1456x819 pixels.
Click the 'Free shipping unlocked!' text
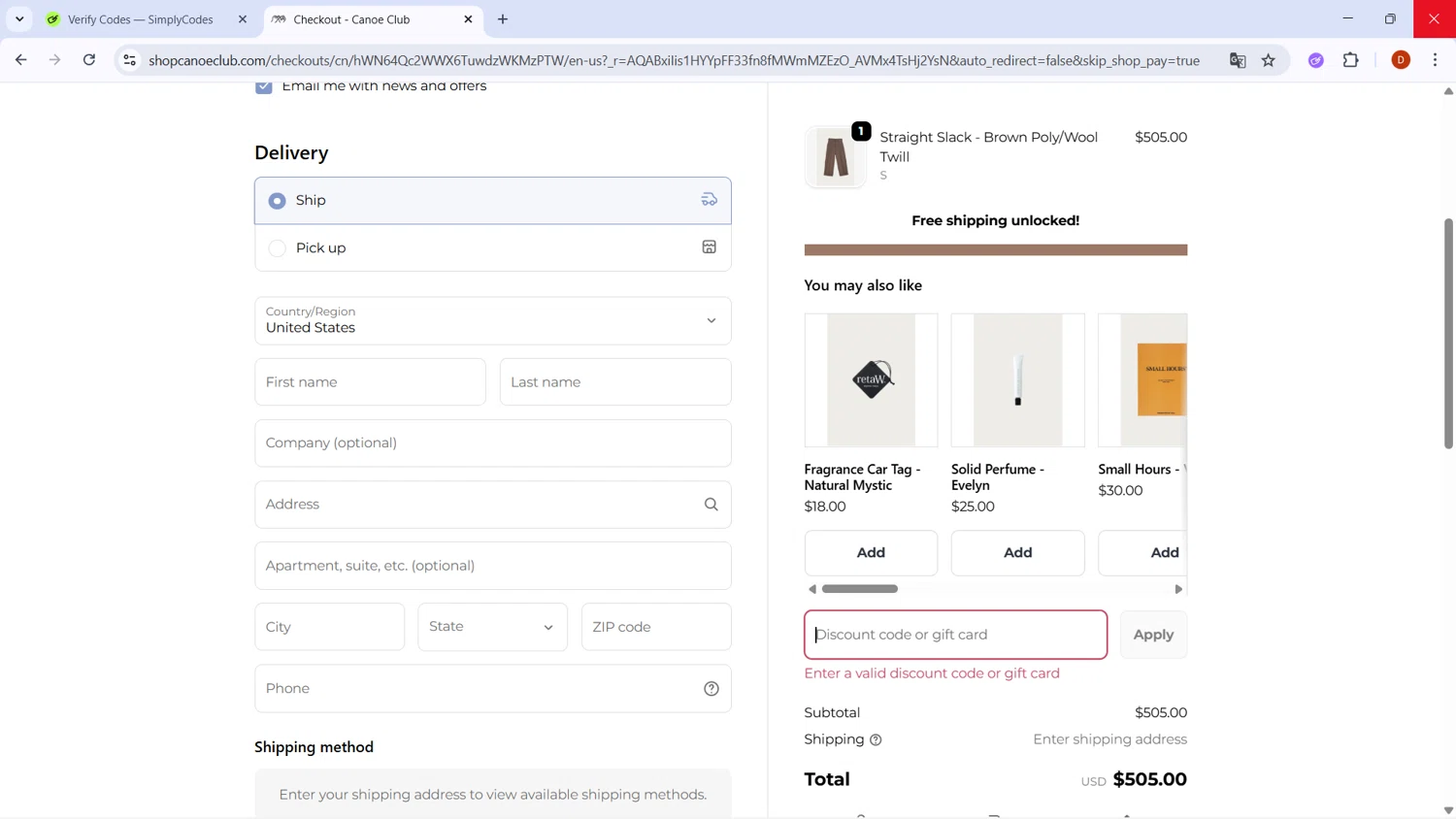coord(996,221)
